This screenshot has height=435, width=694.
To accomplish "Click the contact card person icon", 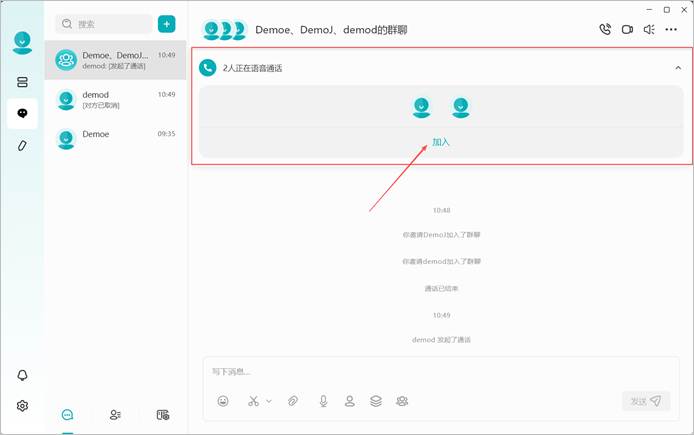I will point(350,401).
